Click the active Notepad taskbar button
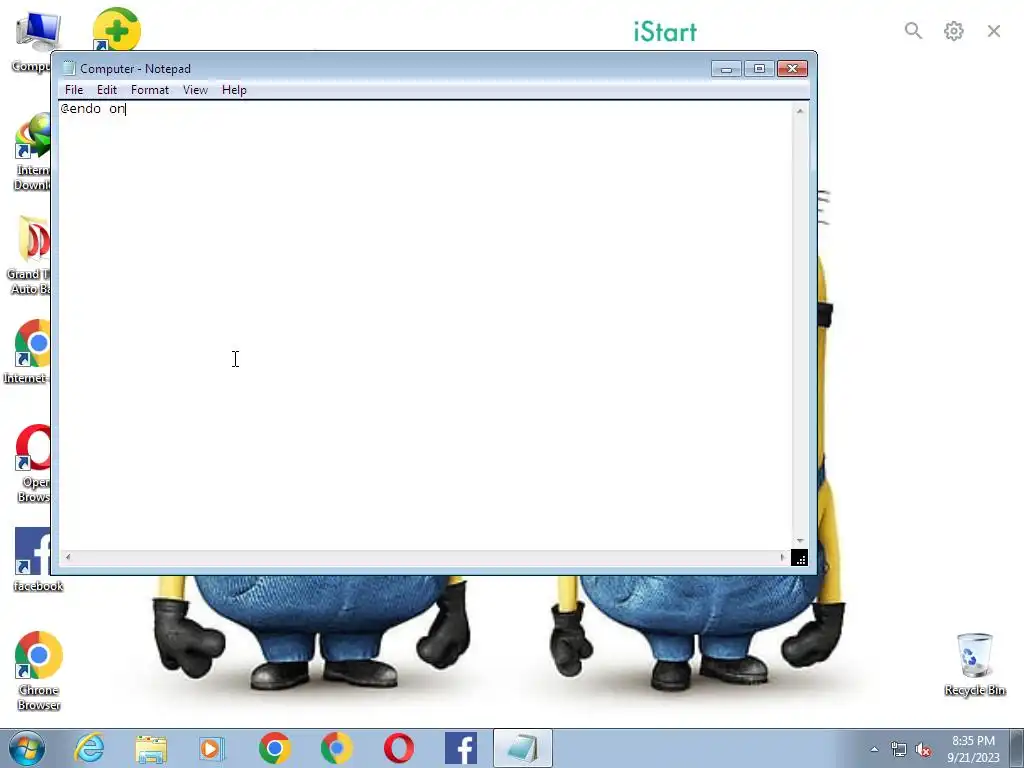The width and height of the screenshot is (1024, 768). pos(522,748)
